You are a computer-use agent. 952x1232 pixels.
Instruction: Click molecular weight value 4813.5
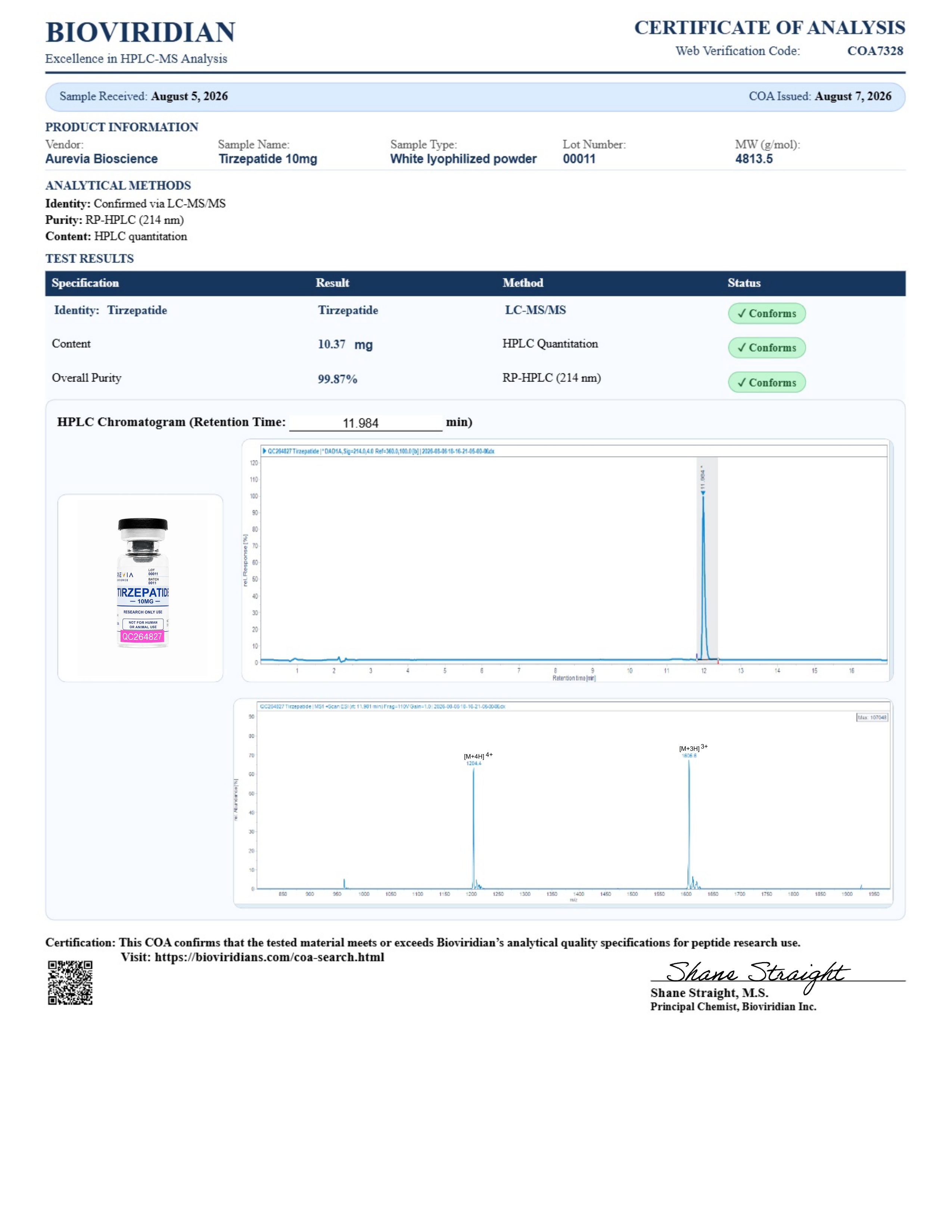click(x=754, y=159)
